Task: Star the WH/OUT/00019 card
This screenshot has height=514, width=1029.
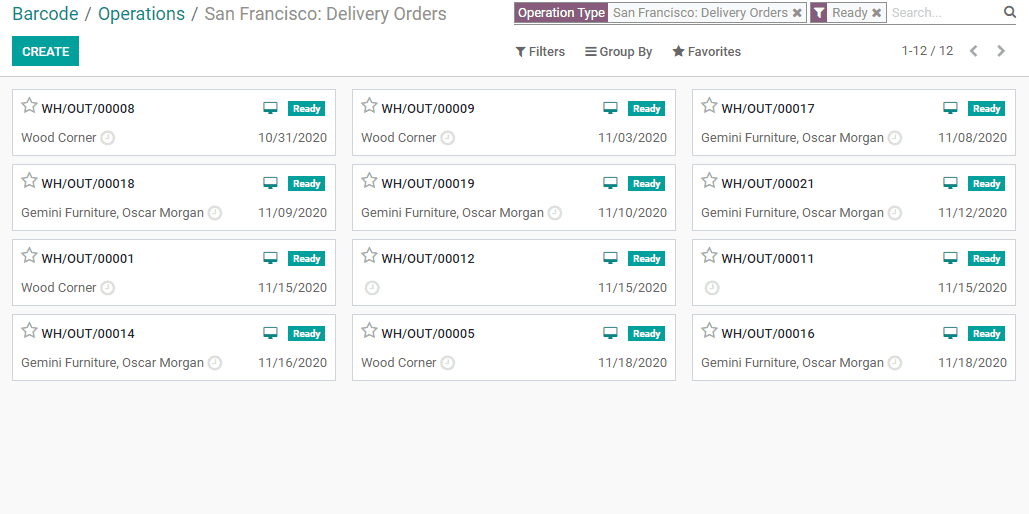Action: (x=369, y=181)
